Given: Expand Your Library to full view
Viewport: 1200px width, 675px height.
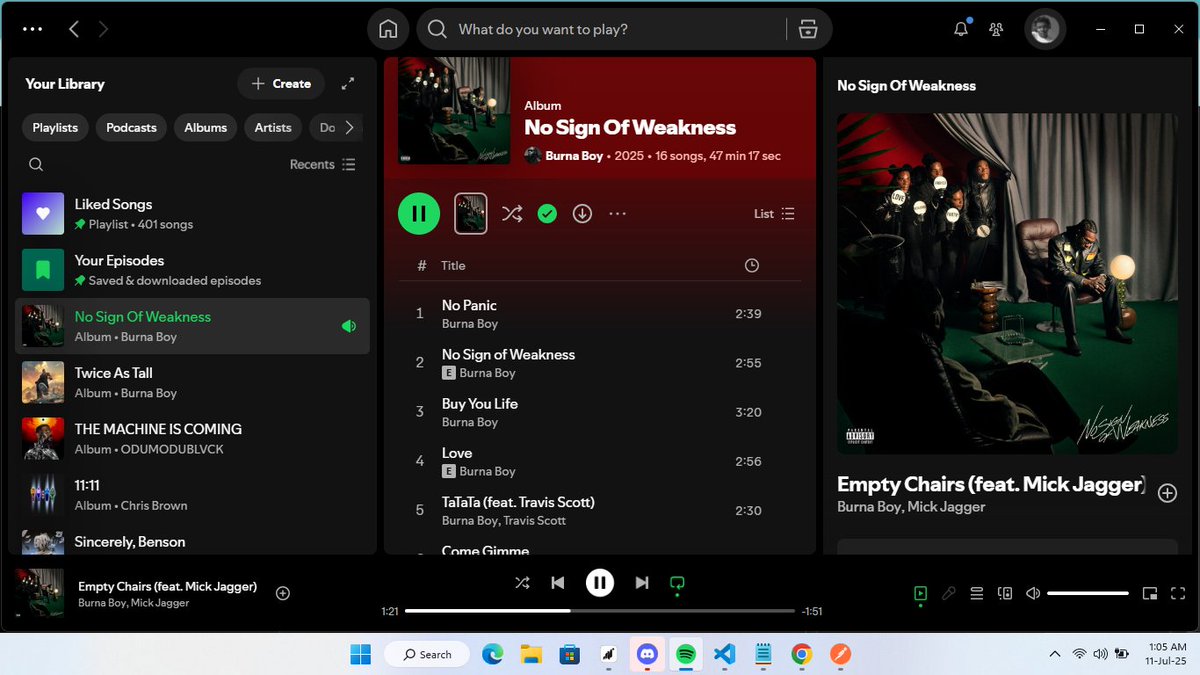Looking at the screenshot, I should pyautogui.click(x=348, y=84).
